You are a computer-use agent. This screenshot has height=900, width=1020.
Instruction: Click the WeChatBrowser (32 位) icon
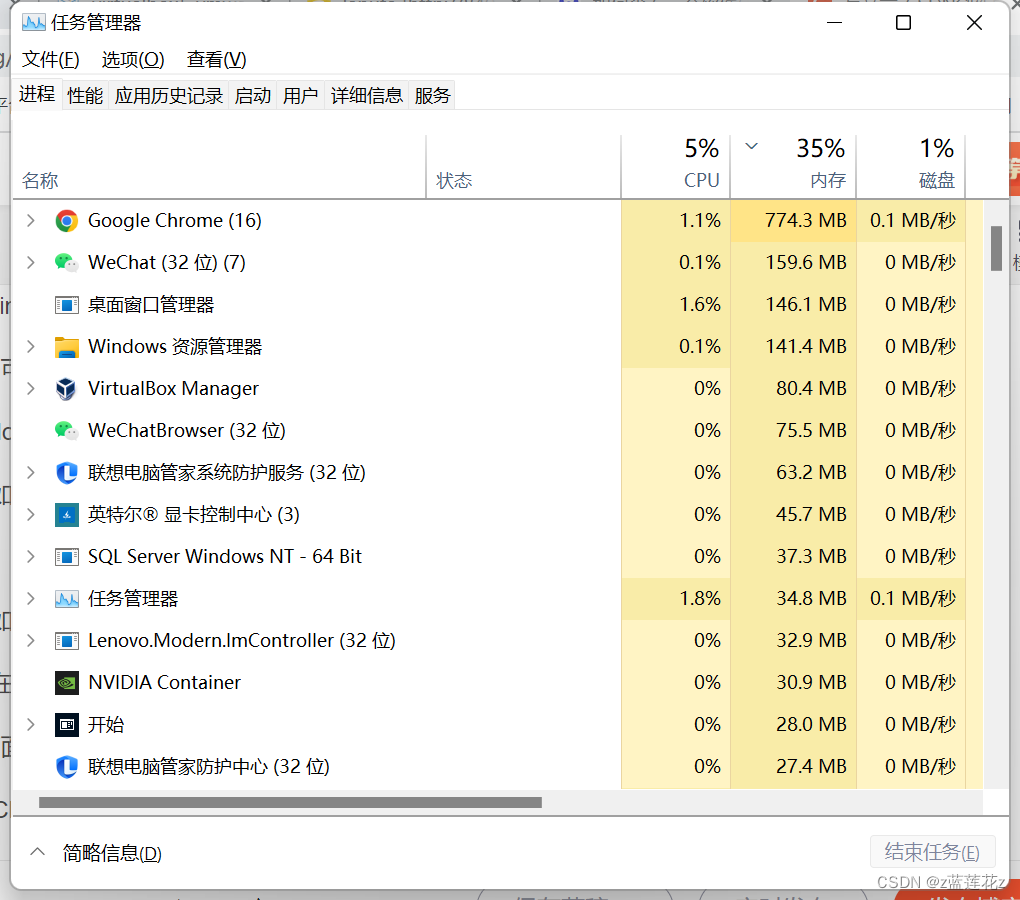(66, 430)
